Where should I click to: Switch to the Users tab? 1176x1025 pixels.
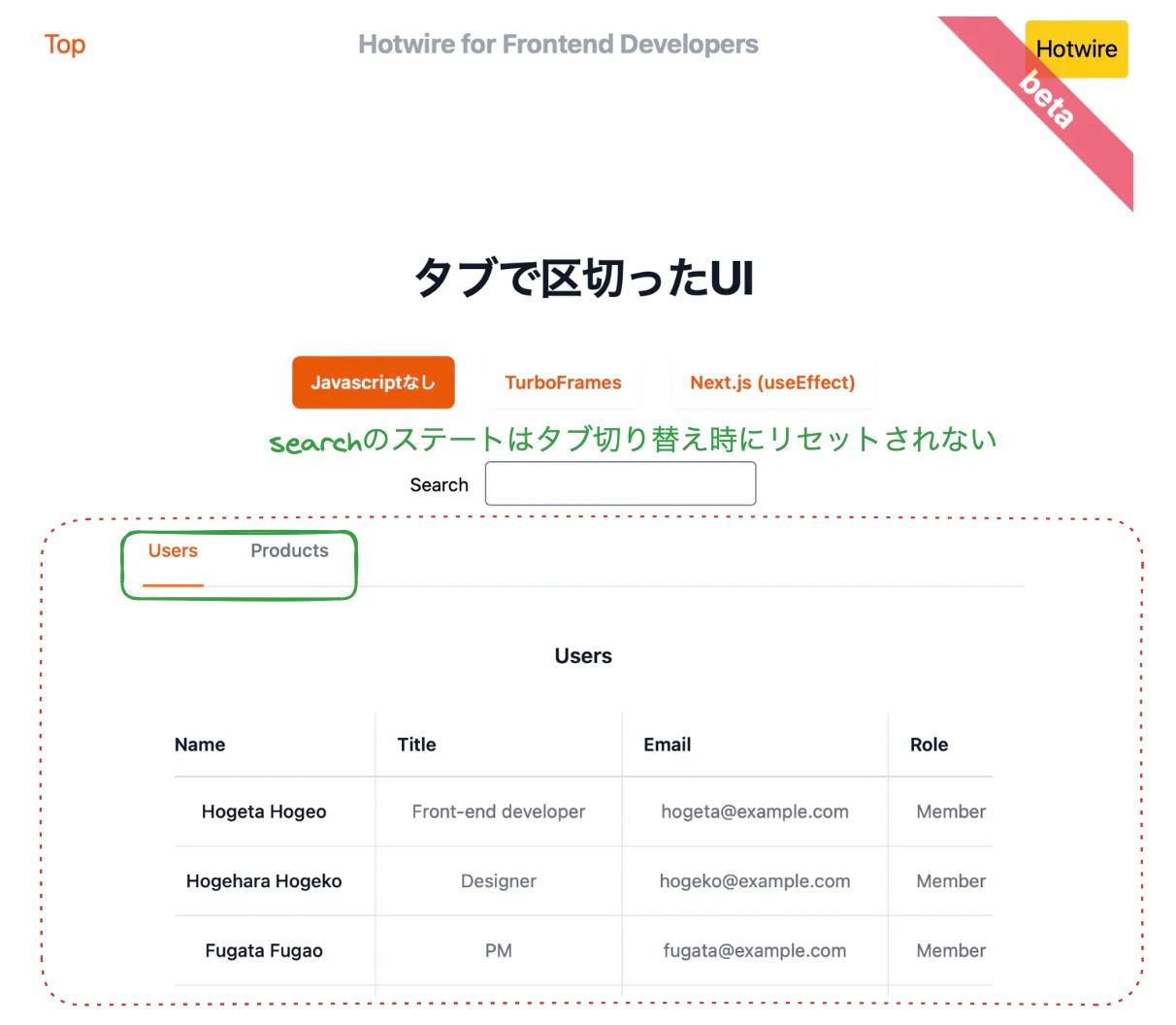pyautogui.click(x=173, y=551)
